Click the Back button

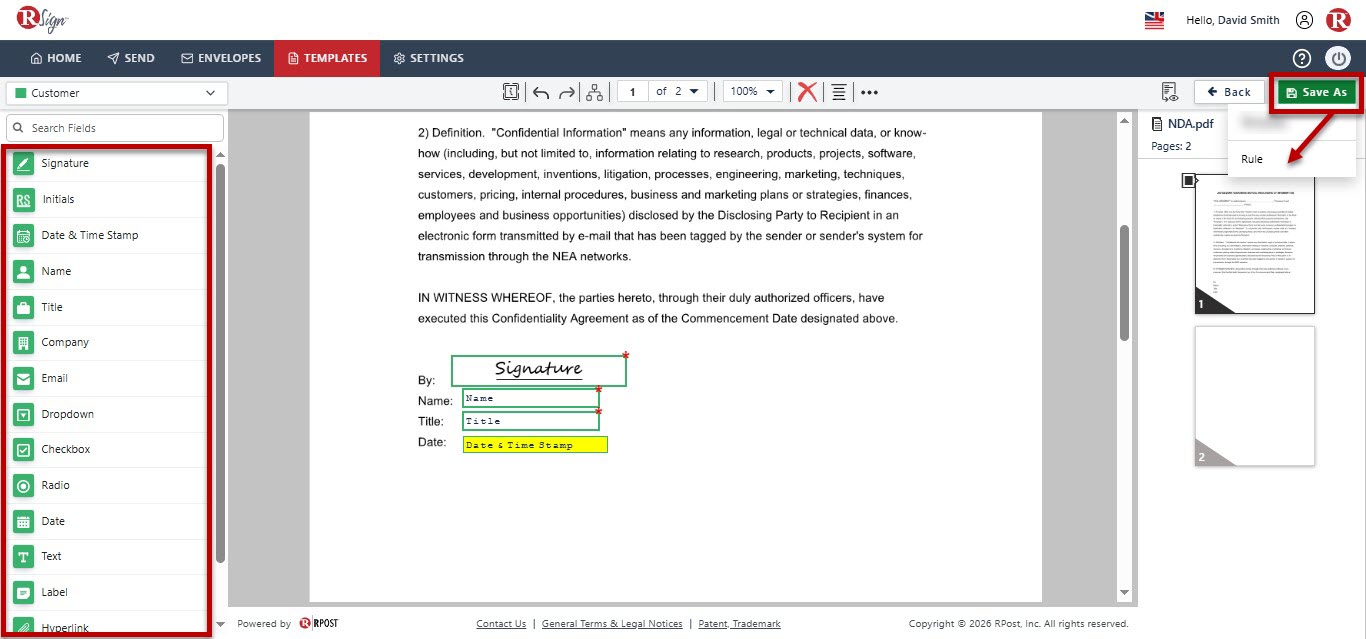pyautogui.click(x=1229, y=92)
